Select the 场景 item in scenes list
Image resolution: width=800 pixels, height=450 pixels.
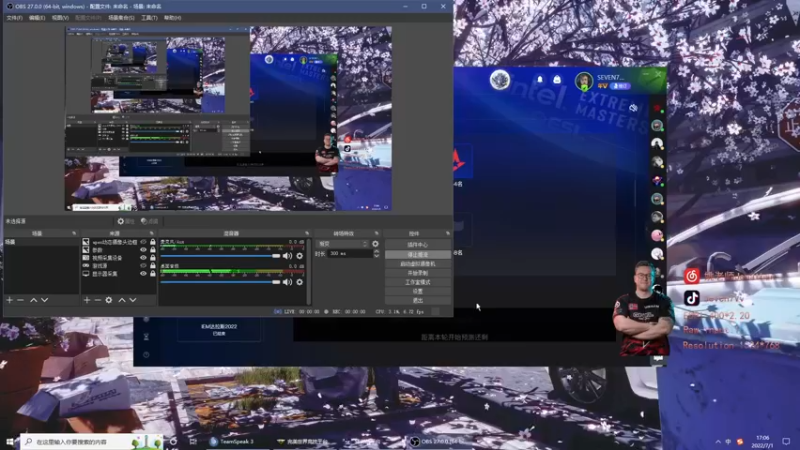41,242
